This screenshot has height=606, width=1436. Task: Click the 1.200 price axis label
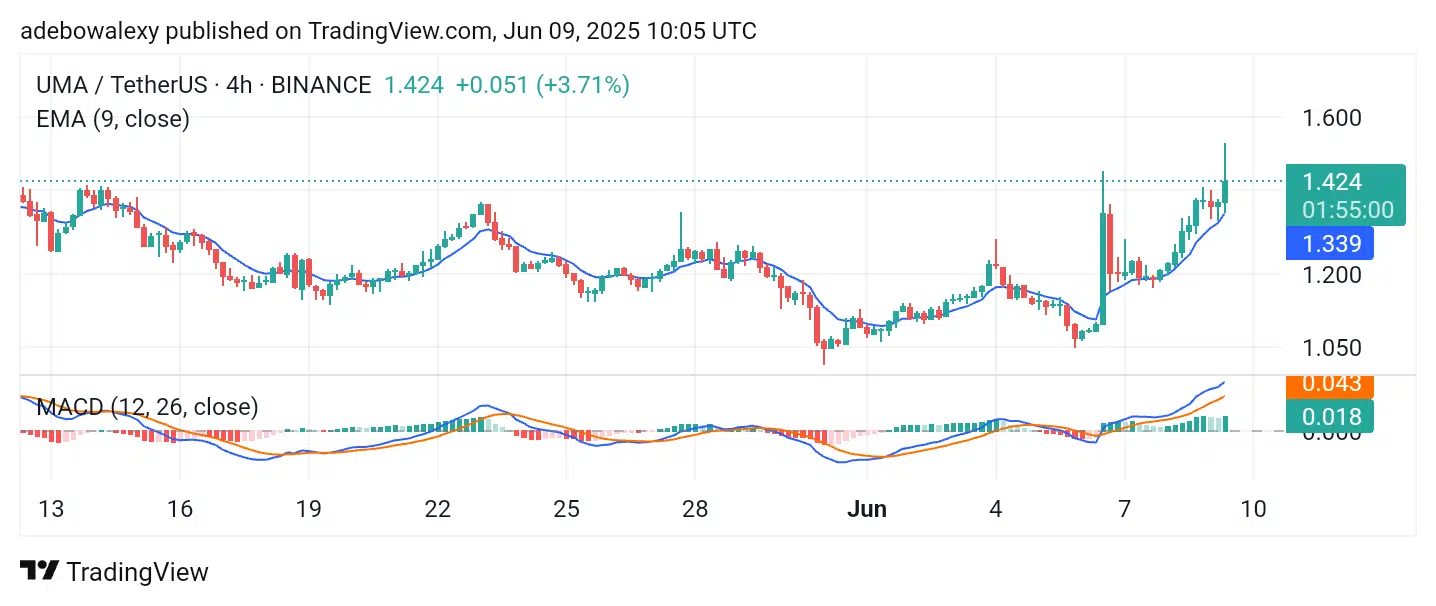coord(1332,274)
